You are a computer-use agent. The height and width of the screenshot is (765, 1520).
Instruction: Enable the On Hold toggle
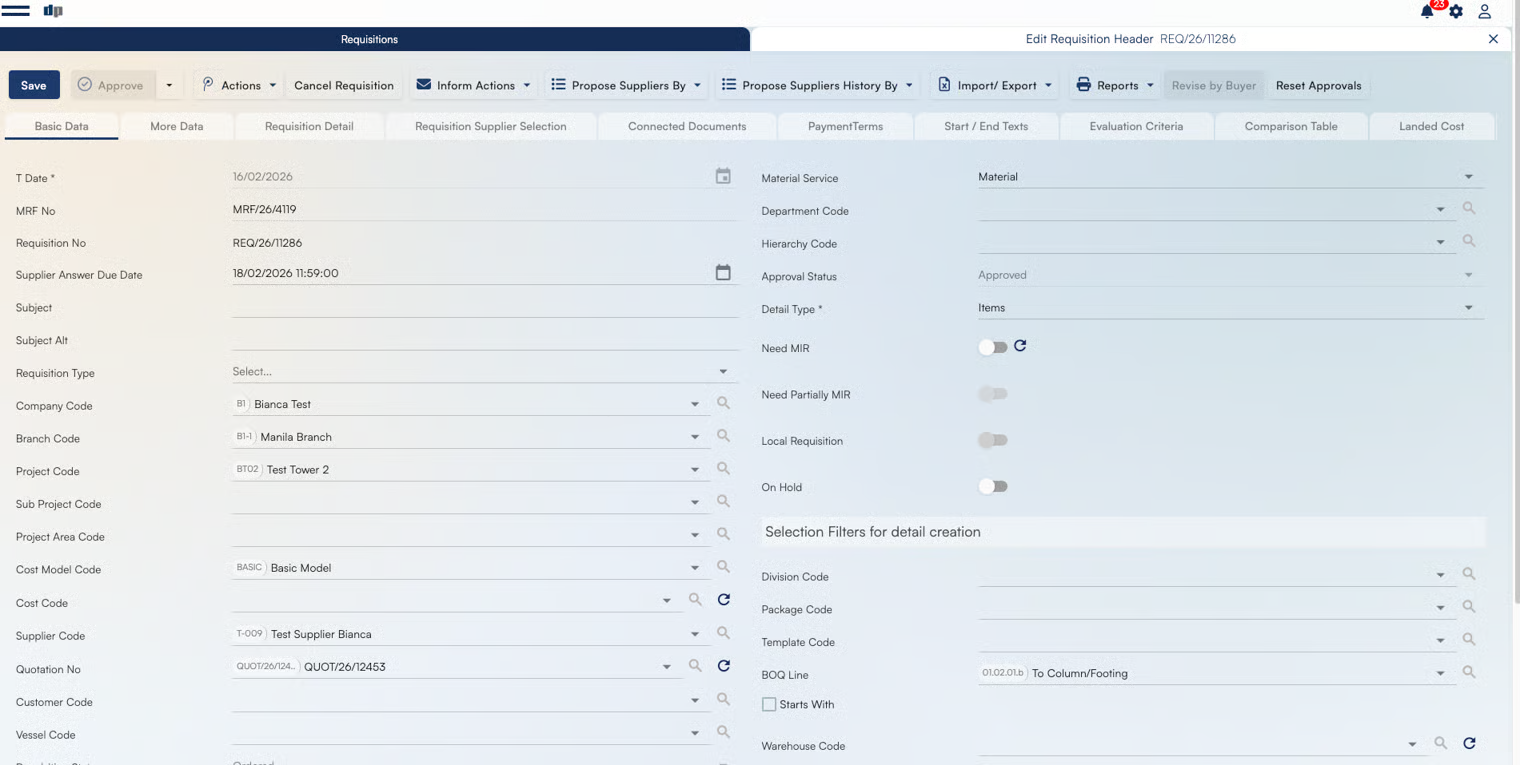(992, 487)
